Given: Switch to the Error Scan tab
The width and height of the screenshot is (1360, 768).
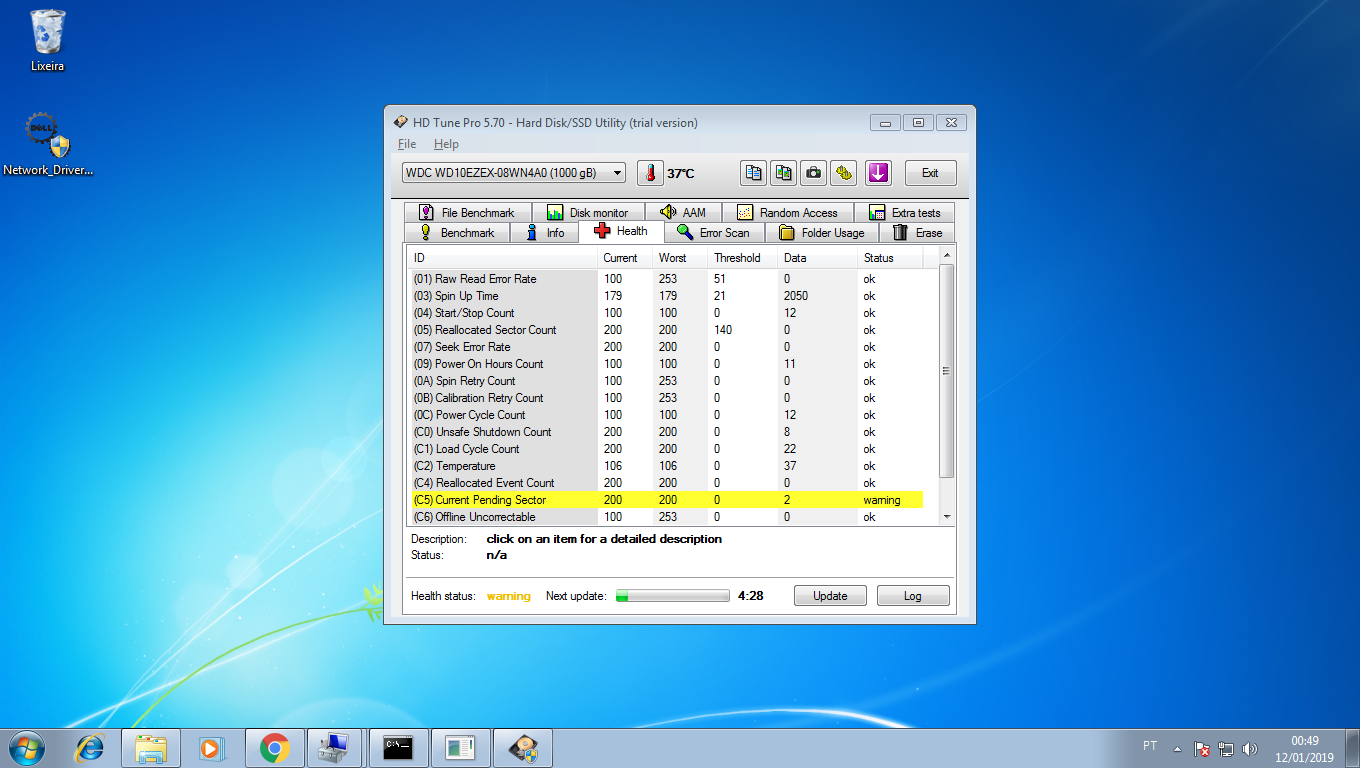Looking at the screenshot, I should pyautogui.click(x=714, y=232).
